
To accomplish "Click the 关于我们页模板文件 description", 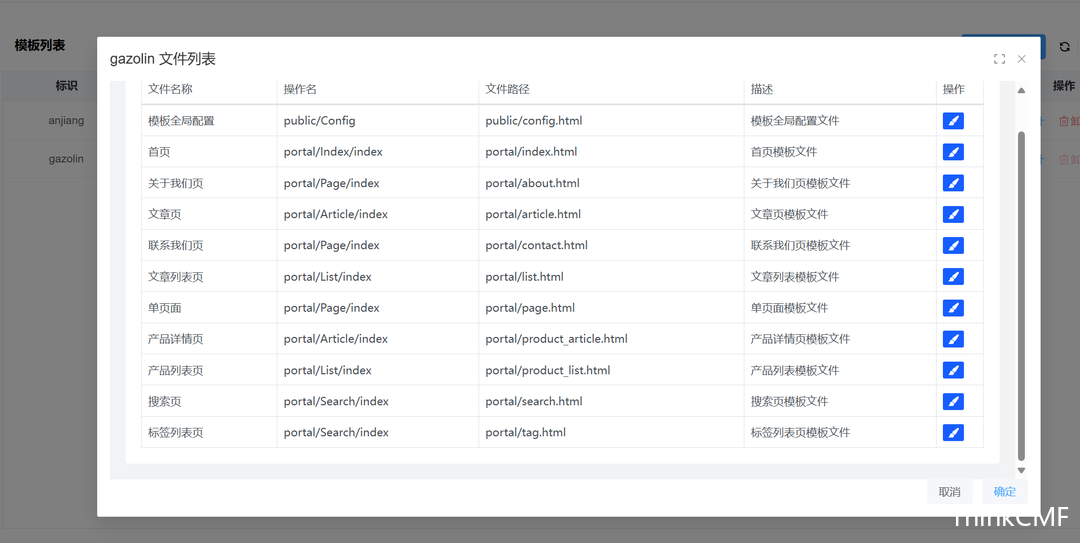I will (800, 183).
